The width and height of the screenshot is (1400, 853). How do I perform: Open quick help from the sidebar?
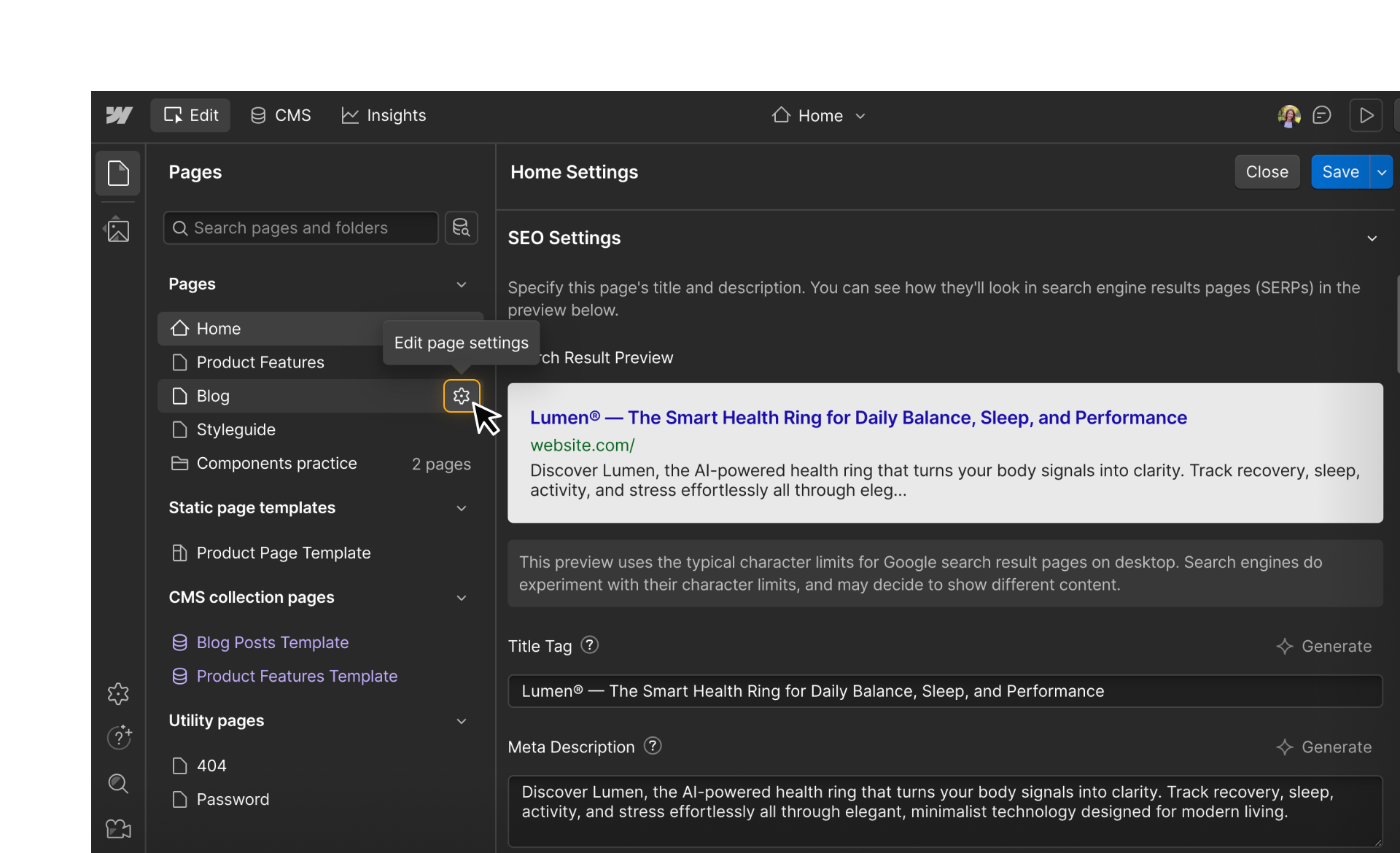tap(117, 738)
